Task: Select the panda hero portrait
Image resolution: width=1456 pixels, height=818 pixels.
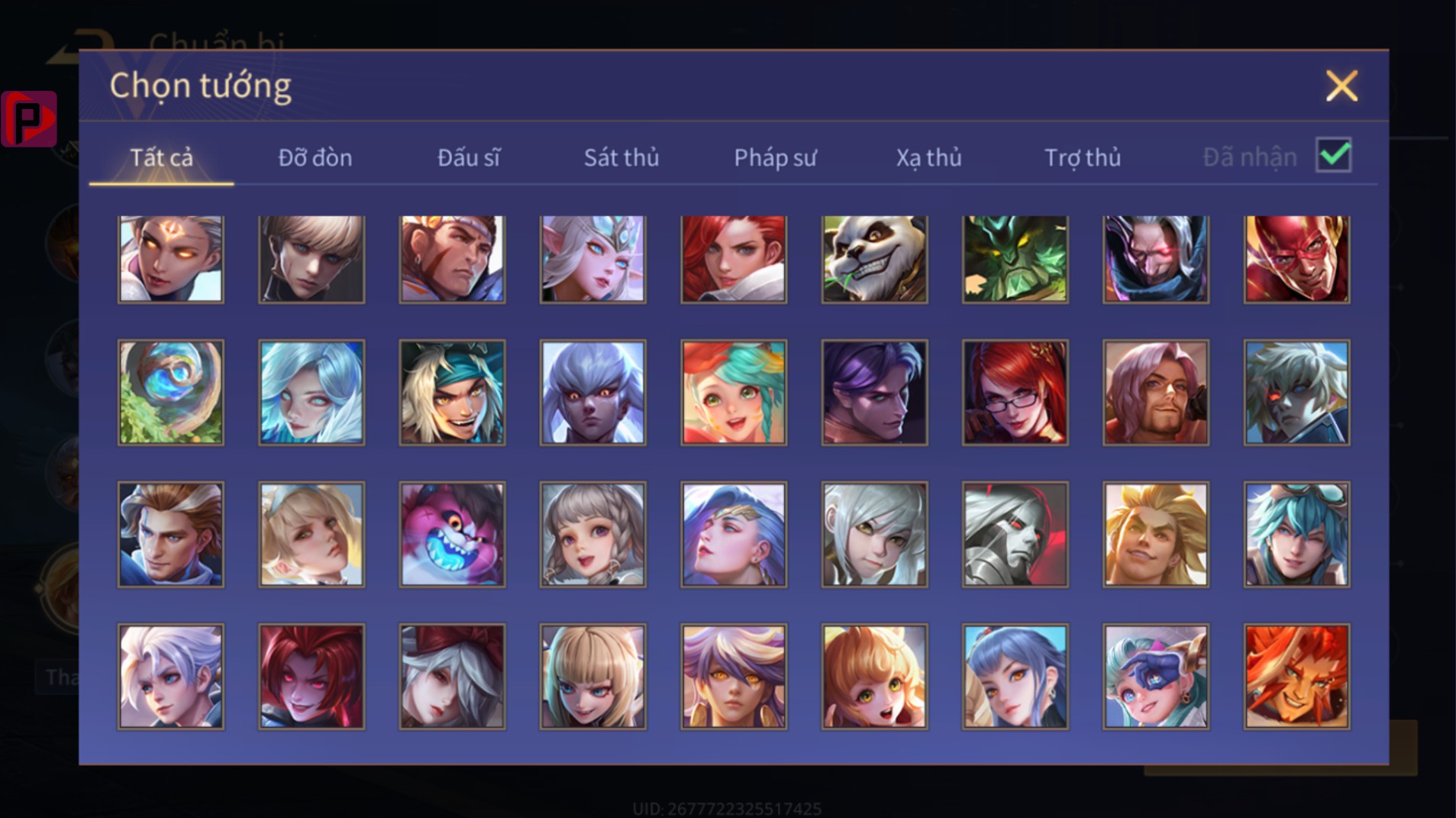Action: [874, 259]
